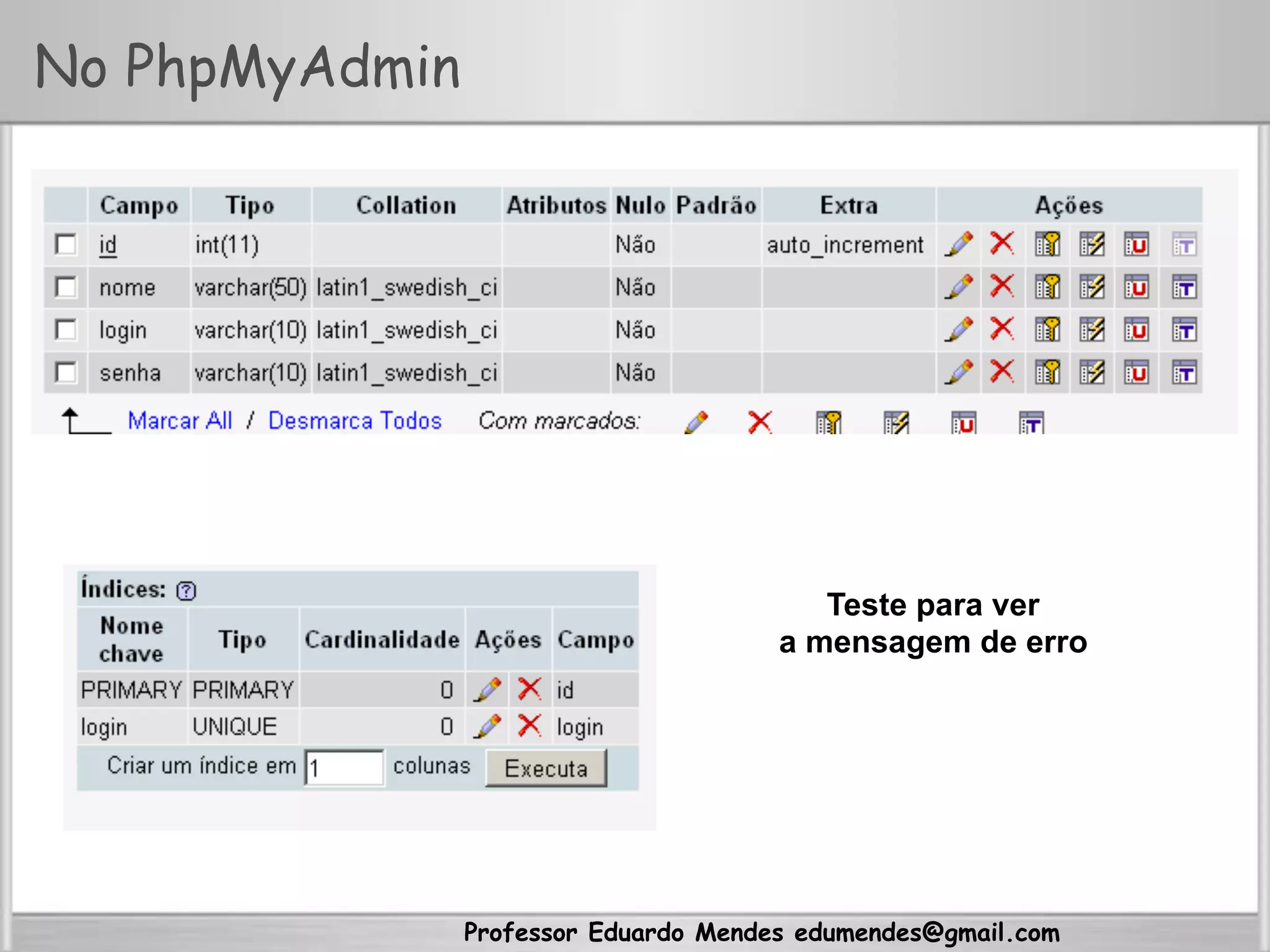Edit the nome field with pencil icon
This screenshot has width=1270, height=952.
[x=959, y=287]
